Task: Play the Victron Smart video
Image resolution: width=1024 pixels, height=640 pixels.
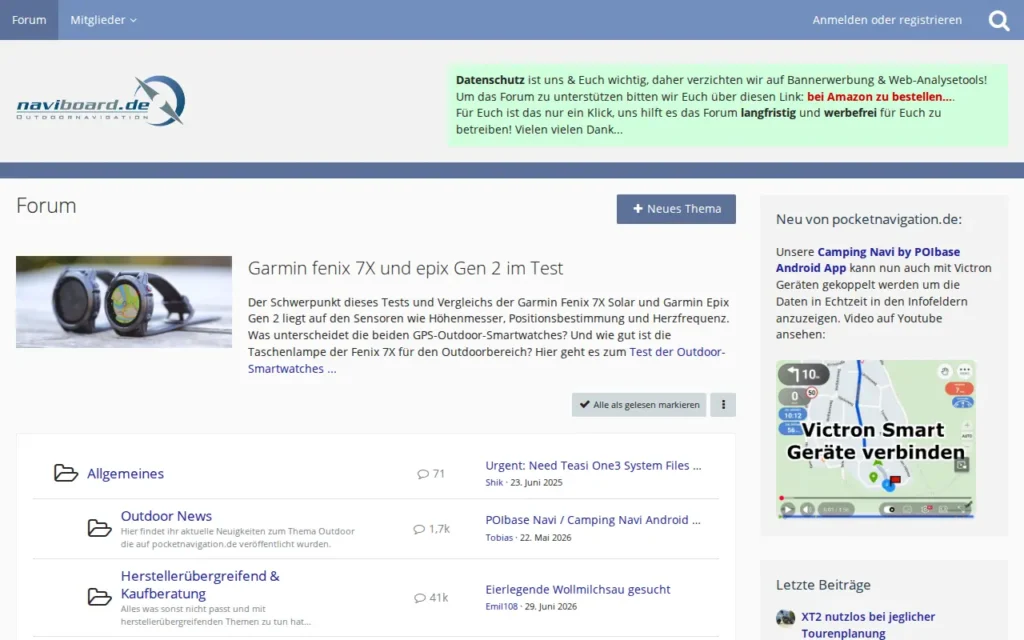Action: [x=788, y=509]
